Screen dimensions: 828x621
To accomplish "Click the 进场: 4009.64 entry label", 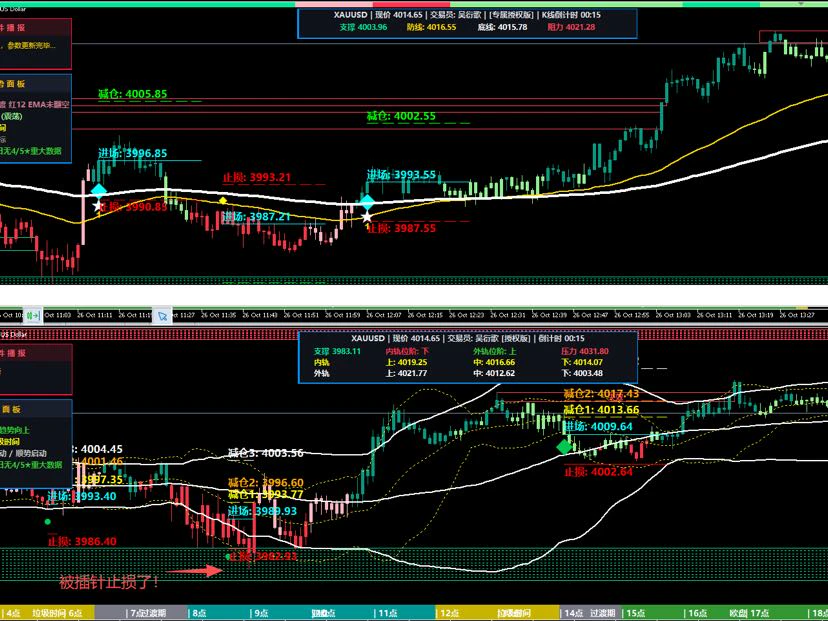I will point(598,426).
